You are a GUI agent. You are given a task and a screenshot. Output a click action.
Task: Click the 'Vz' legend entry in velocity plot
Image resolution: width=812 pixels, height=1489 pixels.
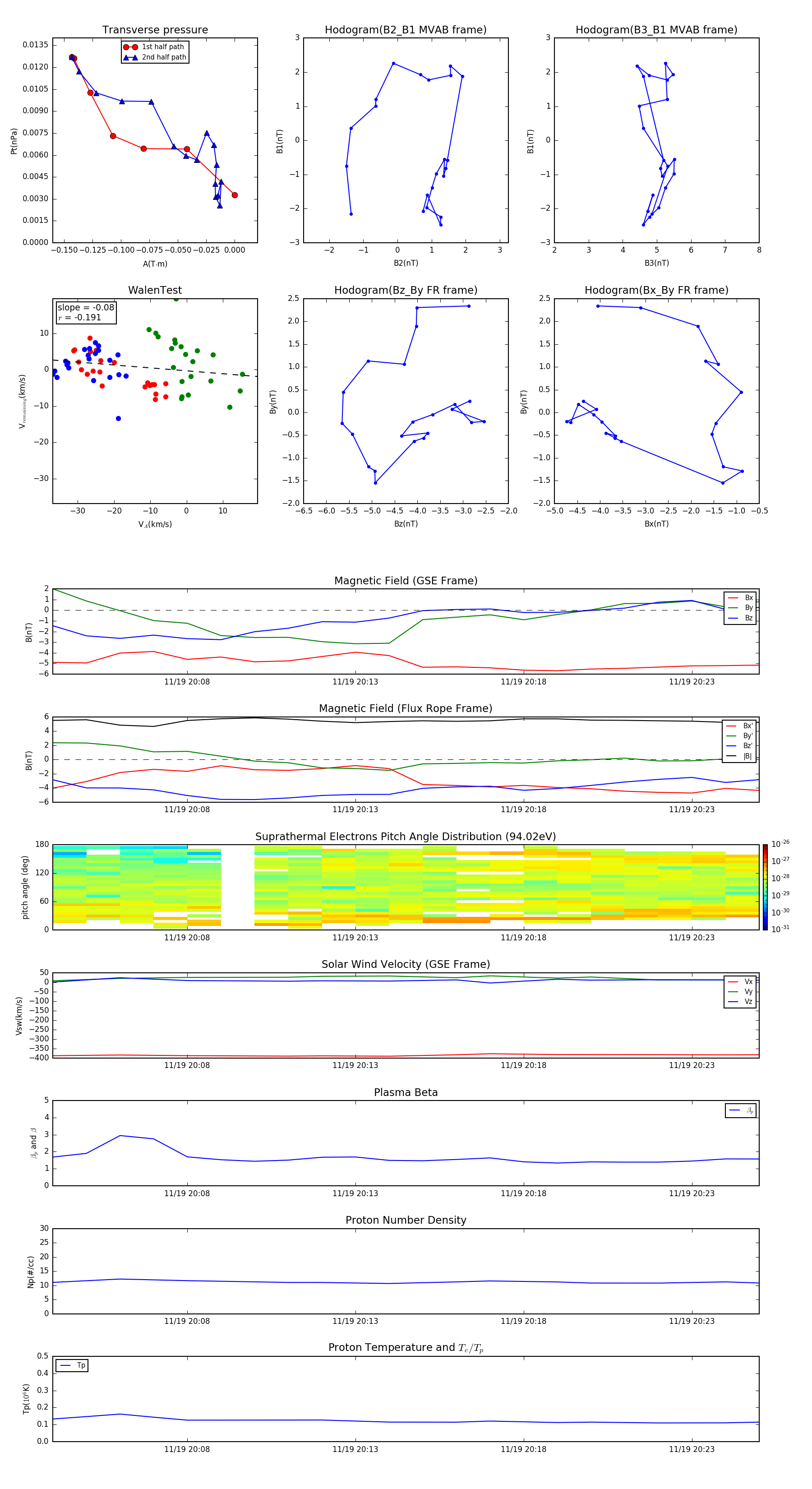(740, 1002)
